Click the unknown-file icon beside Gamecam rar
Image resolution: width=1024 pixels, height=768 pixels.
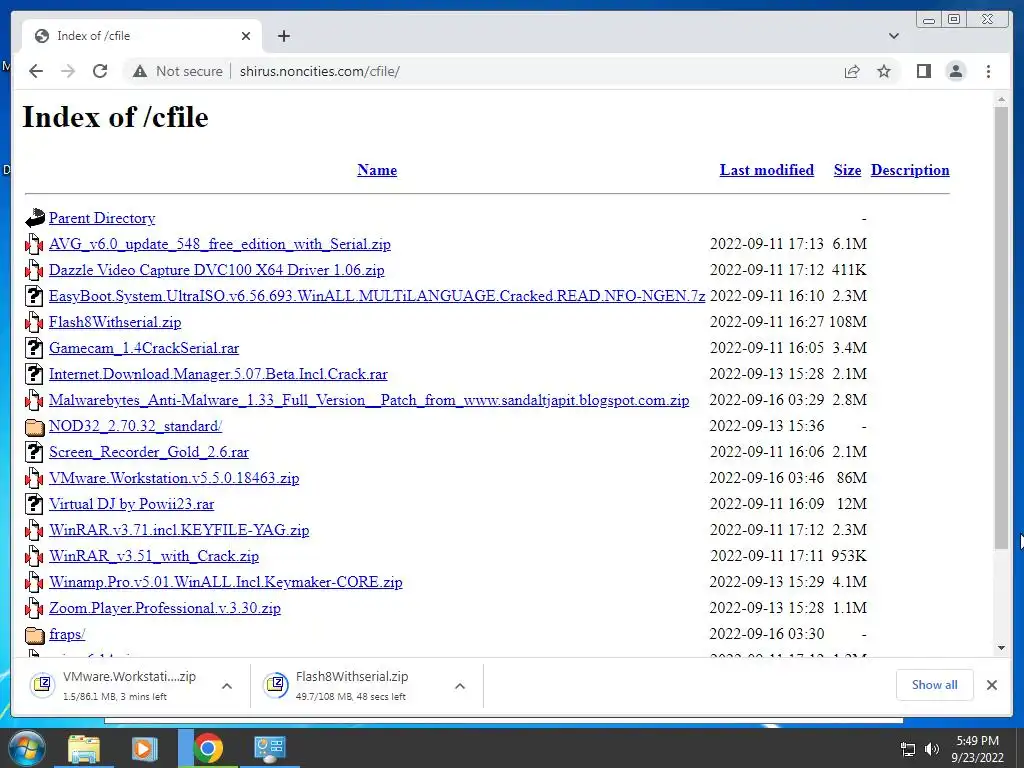coord(34,348)
